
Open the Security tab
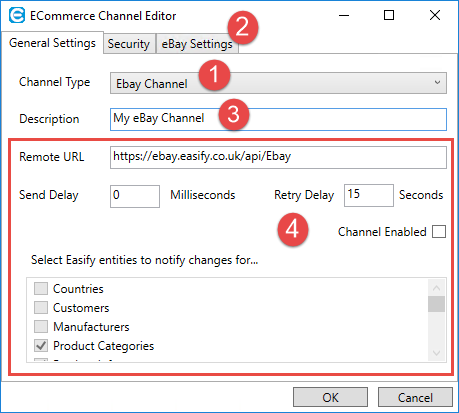[x=129, y=44]
